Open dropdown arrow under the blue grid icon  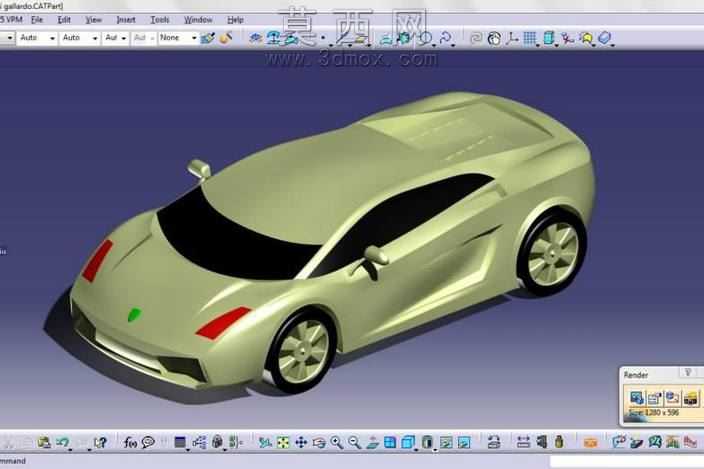click(538, 45)
